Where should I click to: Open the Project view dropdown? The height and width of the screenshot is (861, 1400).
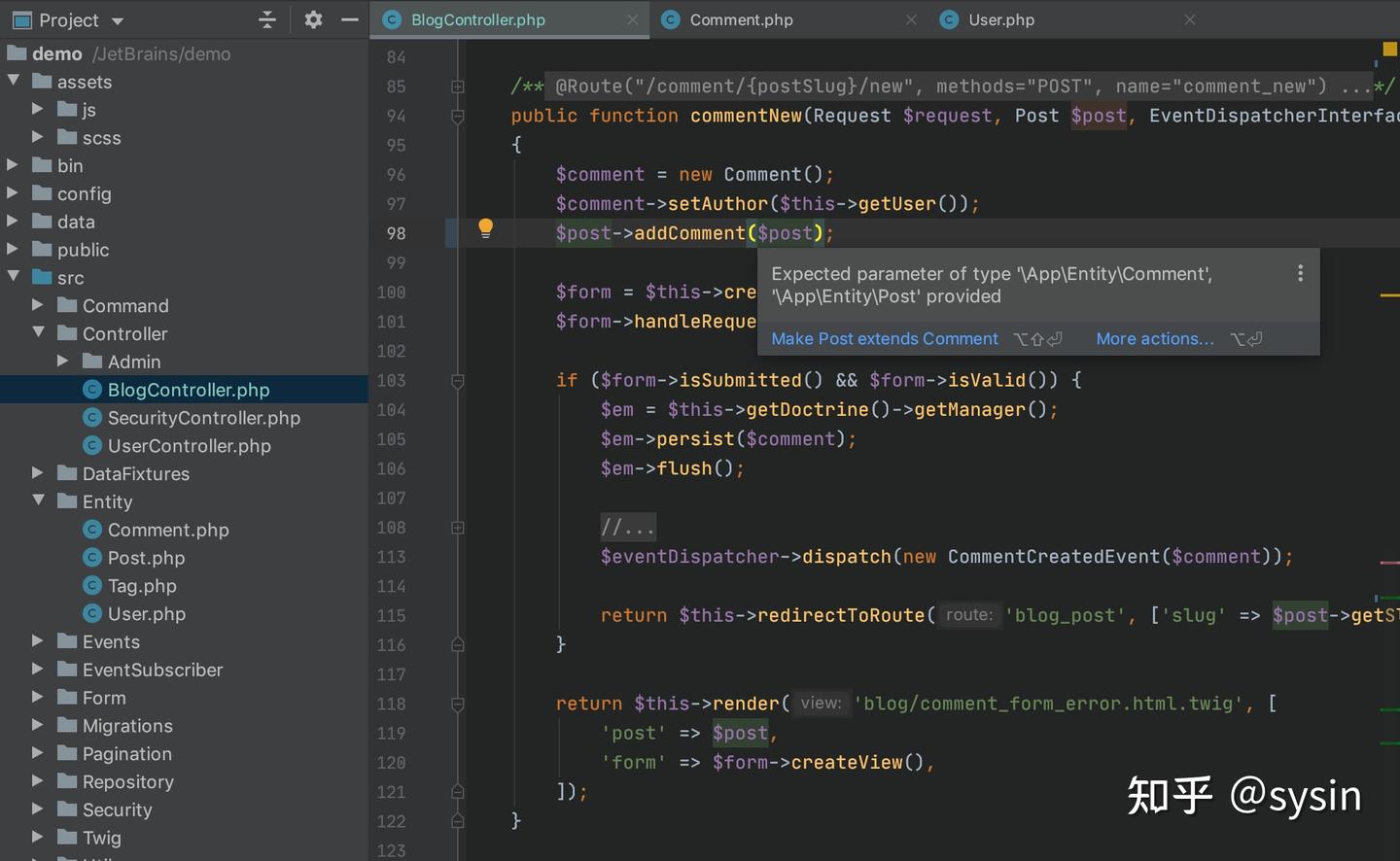tap(119, 19)
